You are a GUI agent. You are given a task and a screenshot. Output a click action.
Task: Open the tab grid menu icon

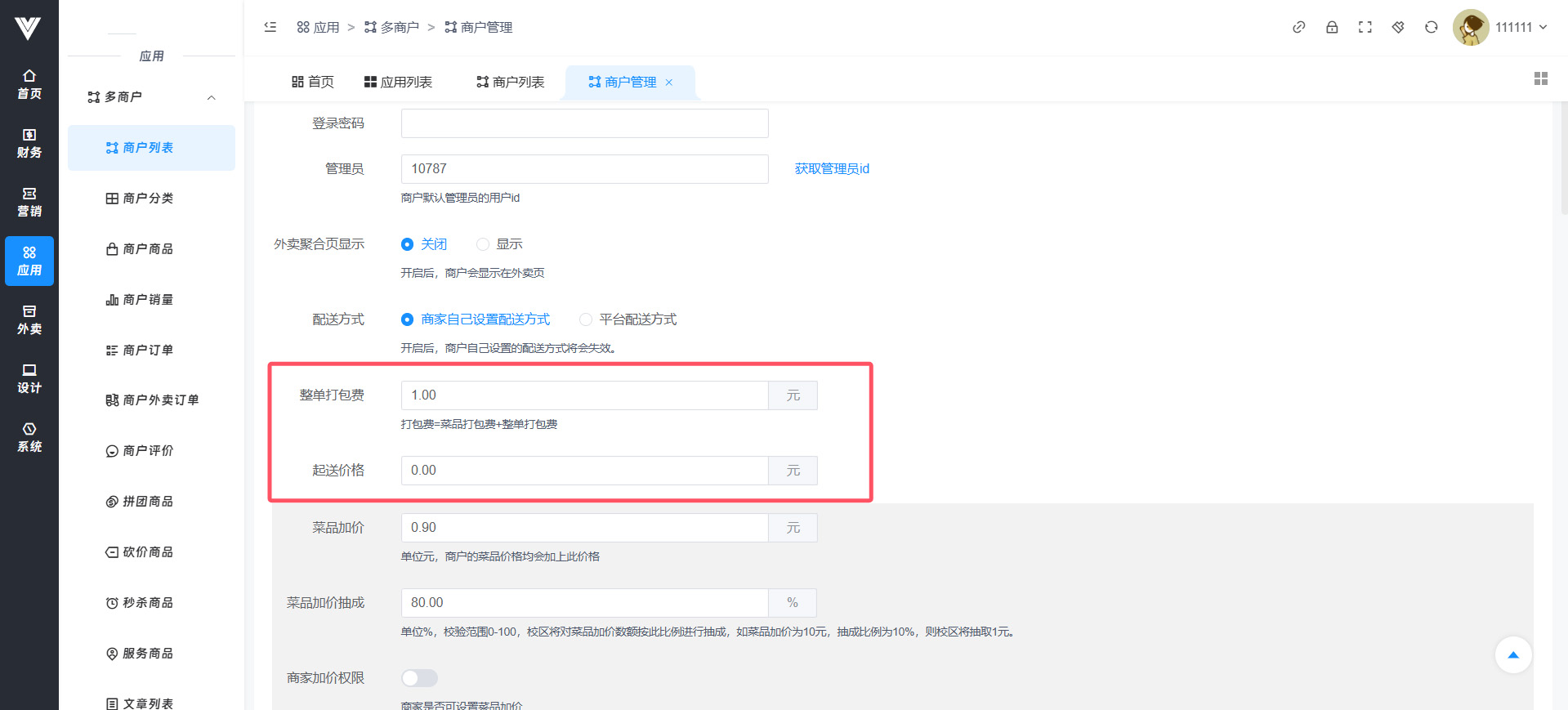tap(1540, 78)
